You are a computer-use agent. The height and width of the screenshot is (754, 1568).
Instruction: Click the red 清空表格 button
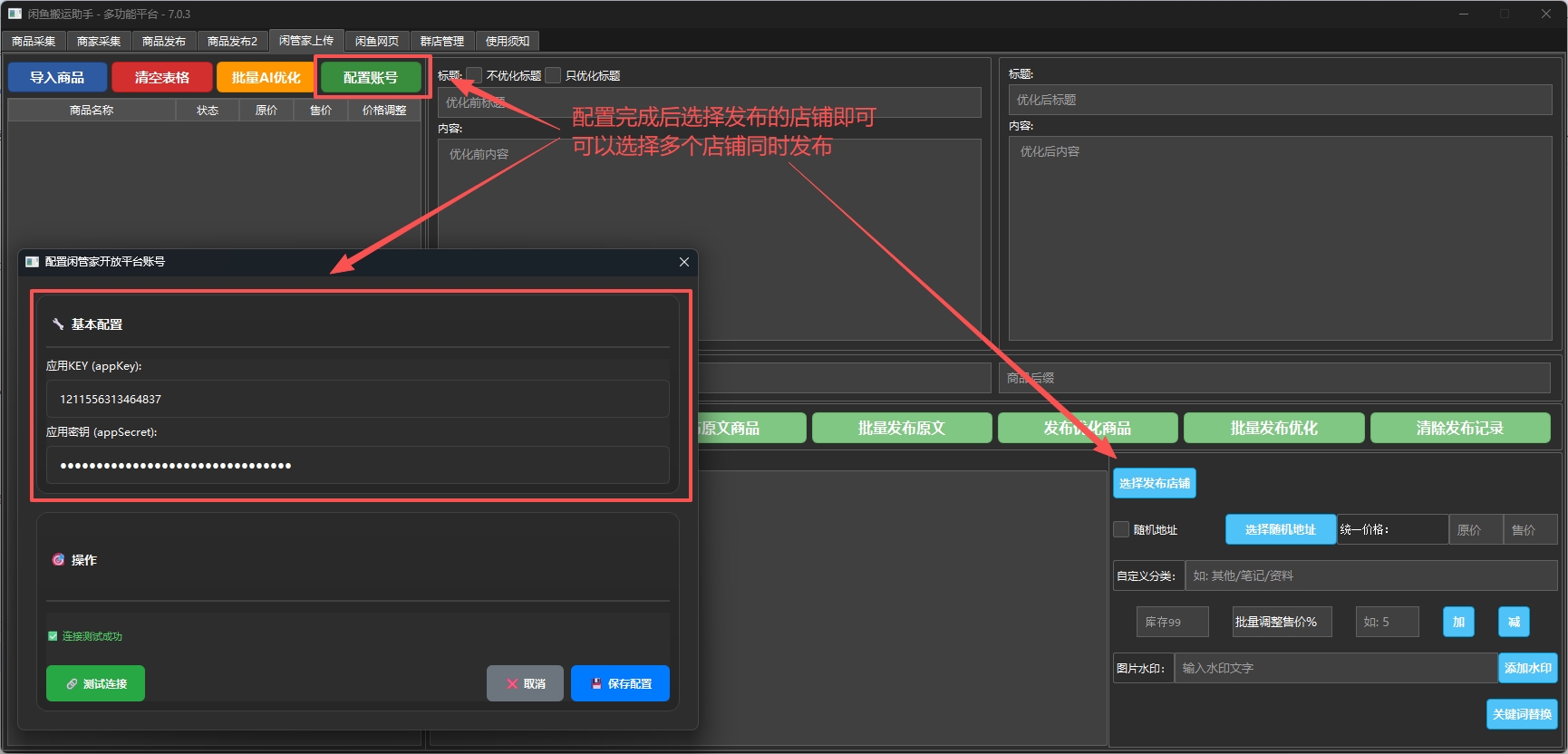[162, 78]
